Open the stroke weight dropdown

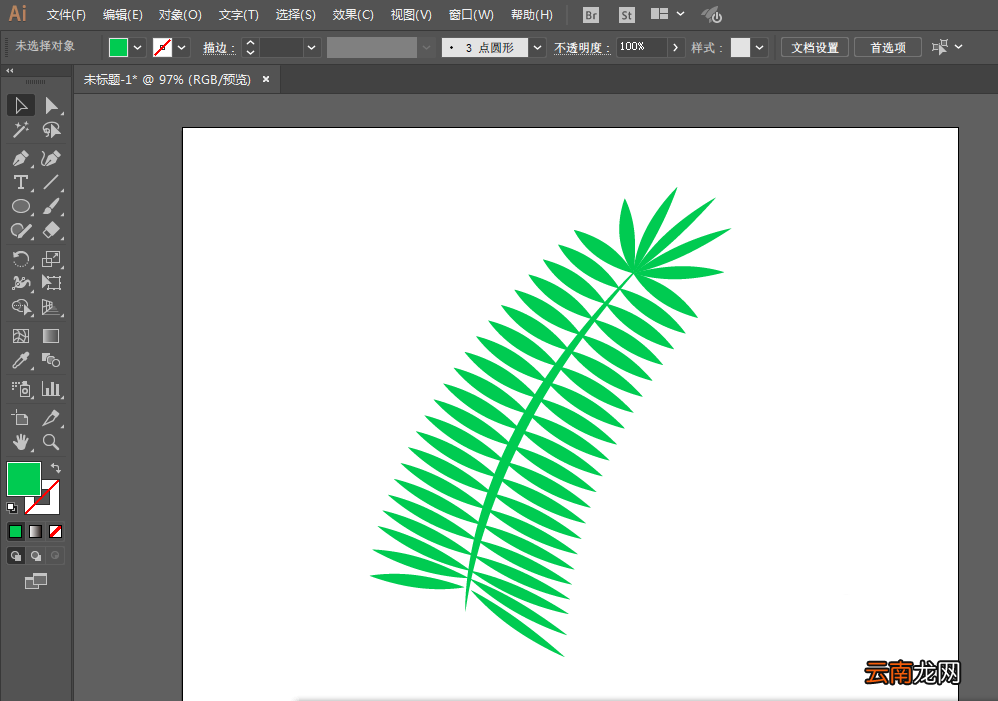(x=311, y=47)
